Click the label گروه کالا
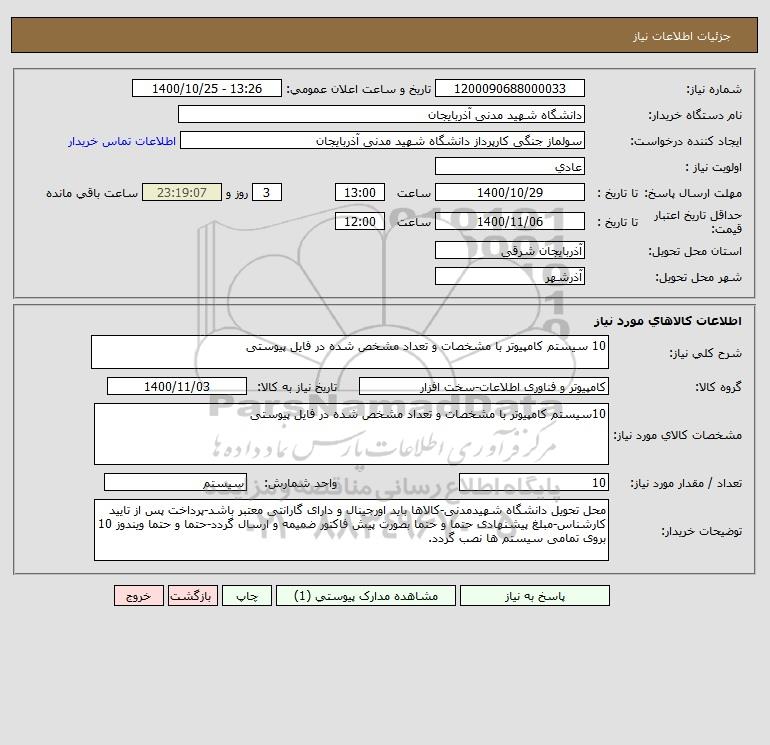The height and width of the screenshot is (745, 770). click(x=718, y=387)
